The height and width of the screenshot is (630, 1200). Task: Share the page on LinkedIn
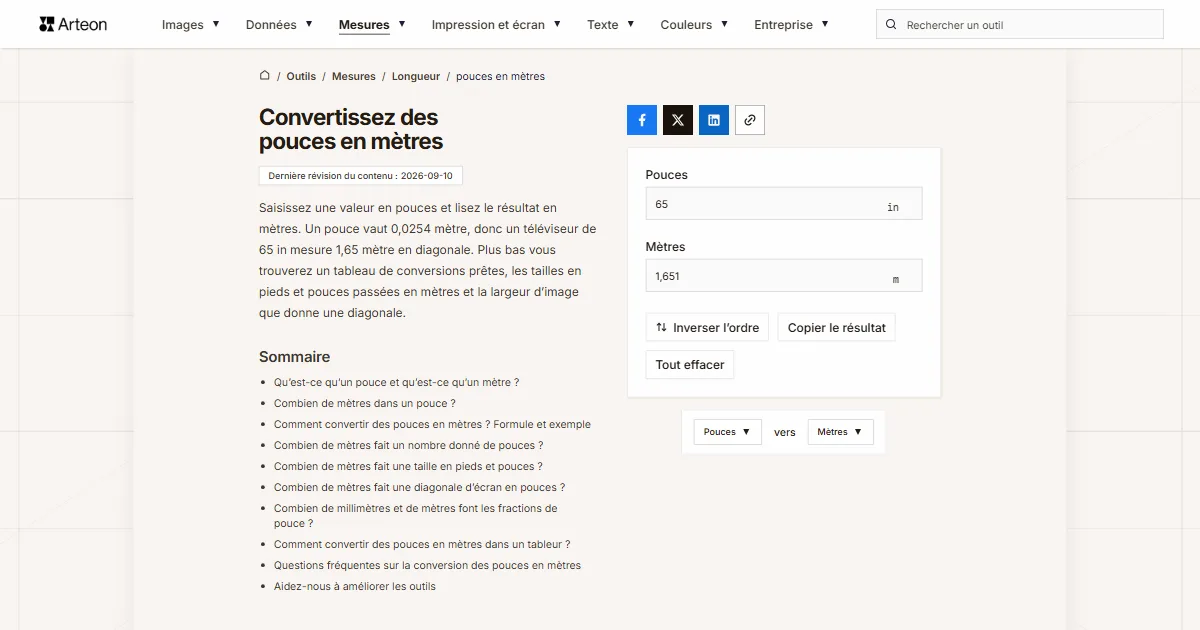point(714,120)
